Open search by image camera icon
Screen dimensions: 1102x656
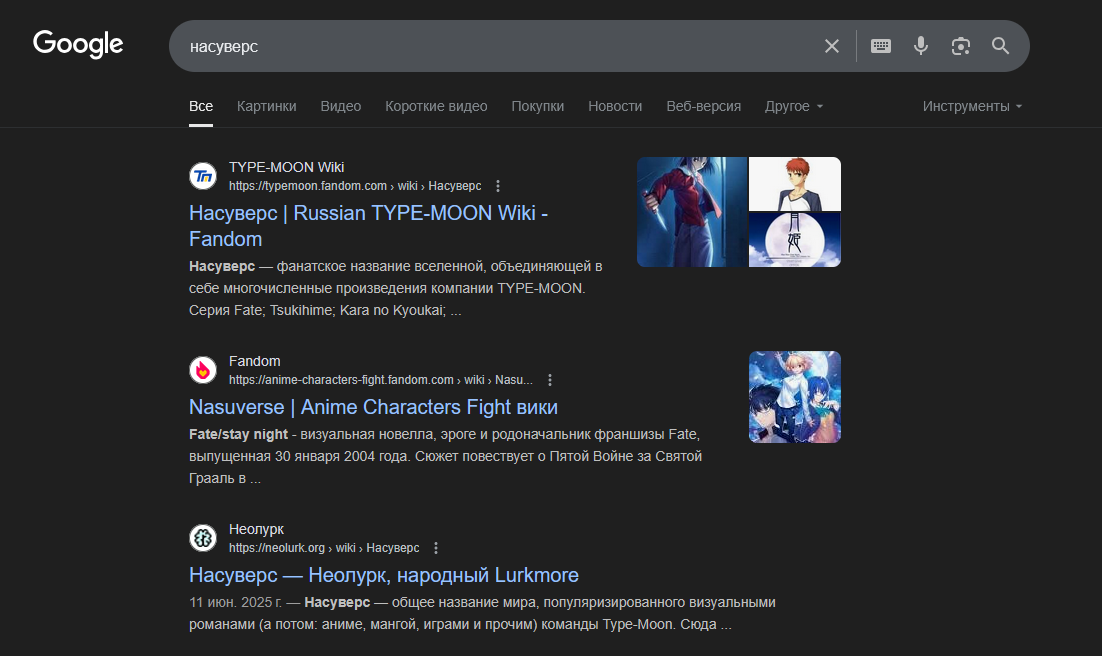(x=961, y=46)
